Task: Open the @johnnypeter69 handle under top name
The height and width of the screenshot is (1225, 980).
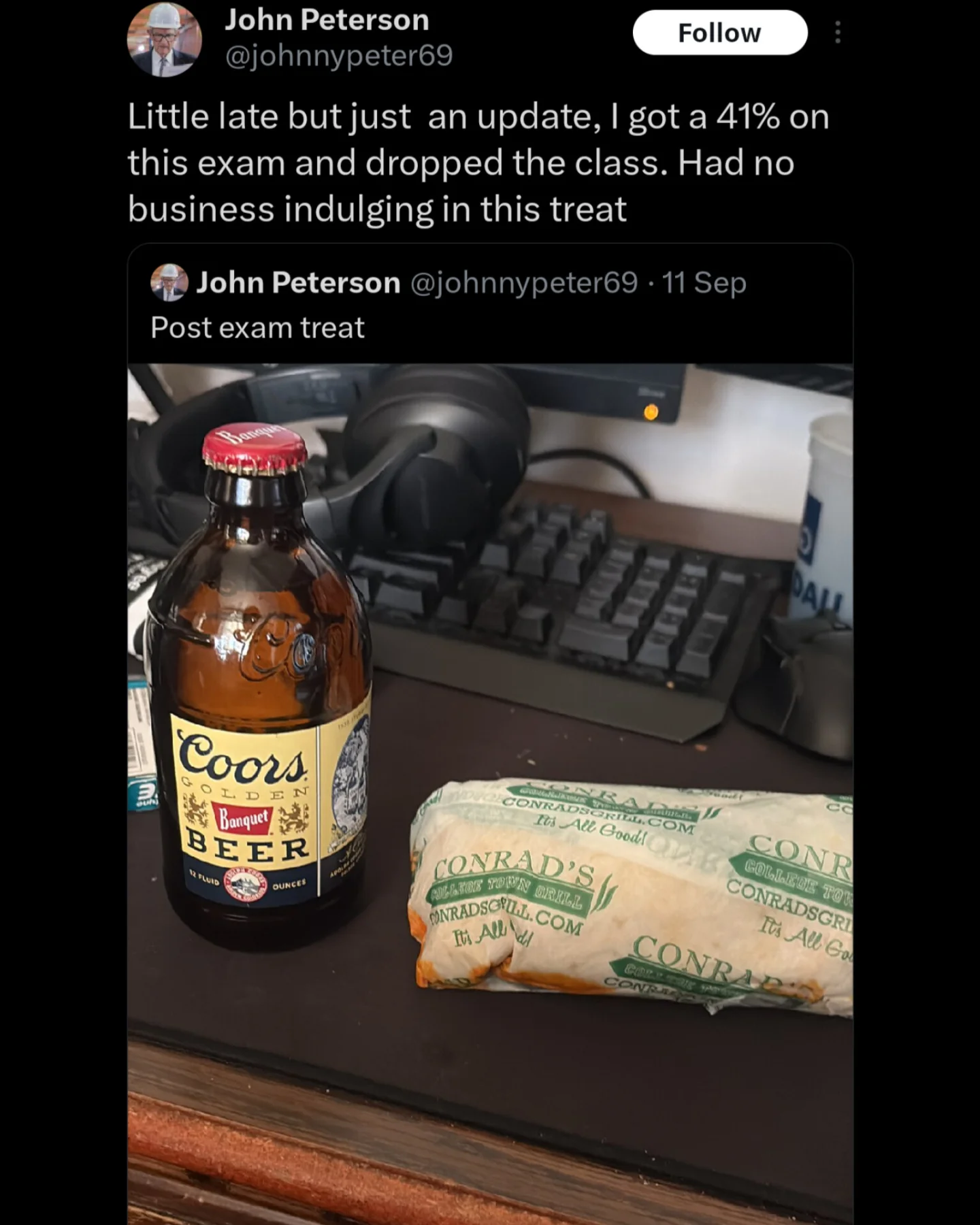Action: click(338, 56)
